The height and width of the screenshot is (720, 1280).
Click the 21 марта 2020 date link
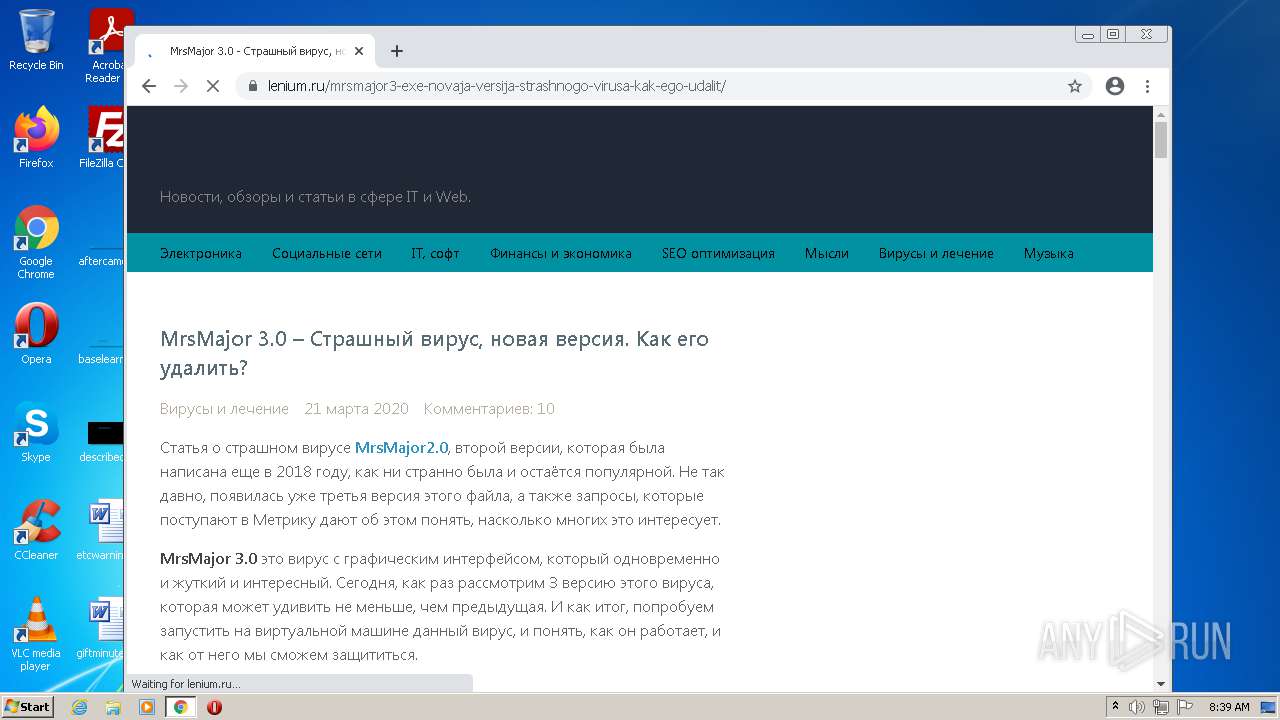[x=356, y=409]
